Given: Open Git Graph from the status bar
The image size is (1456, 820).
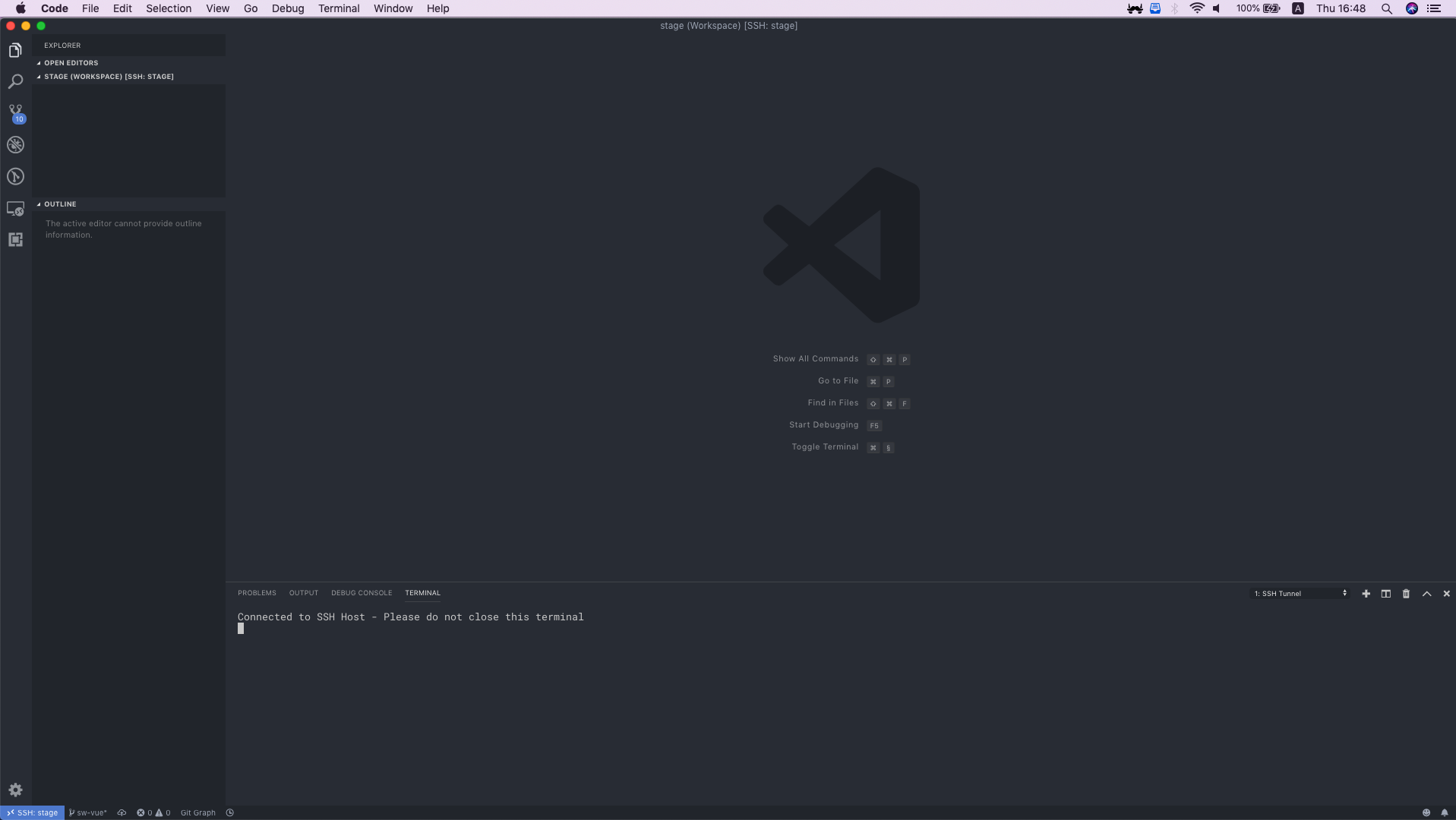Looking at the screenshot, I should 197,812.
